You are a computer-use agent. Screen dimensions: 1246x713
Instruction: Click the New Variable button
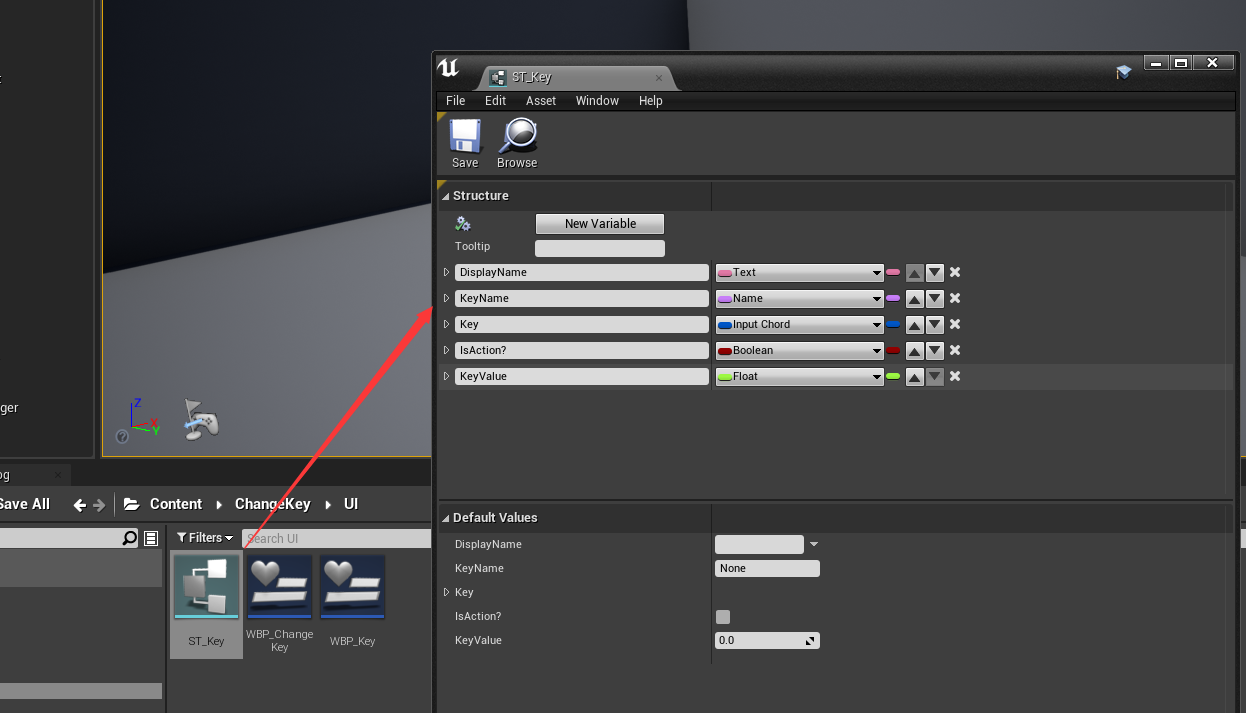tap(599, 223)
